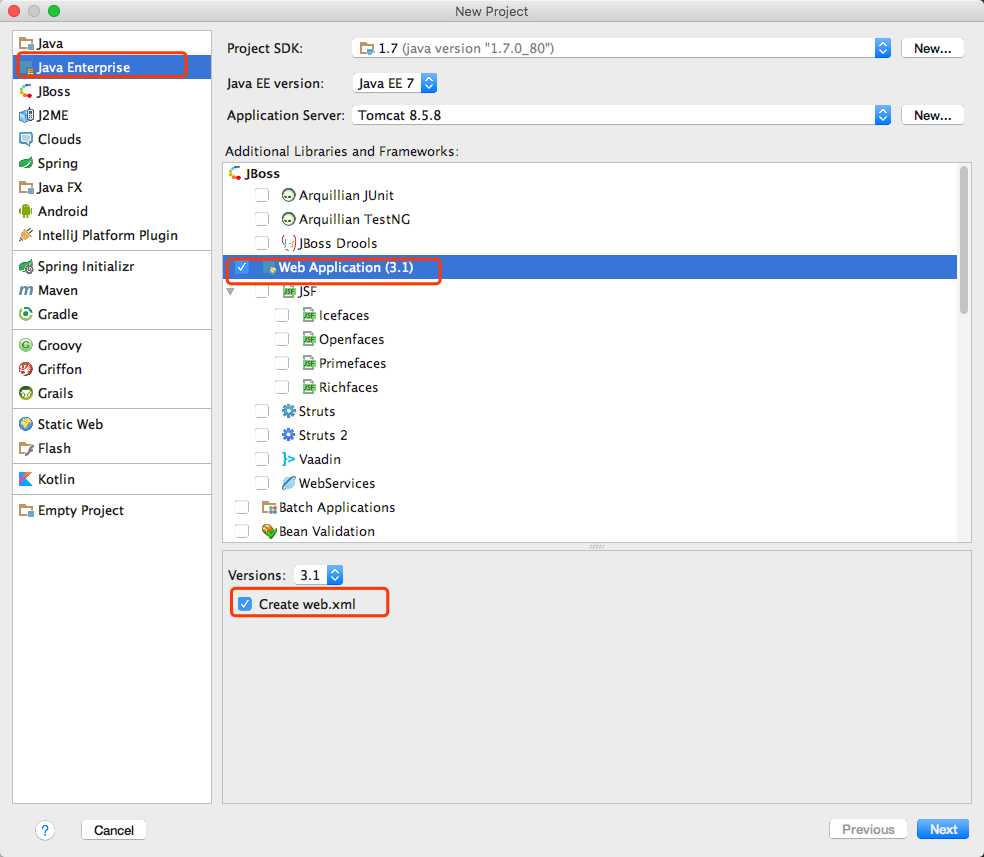Screen dimensions: 984x857
Task: Enable the Vaadin checkbox
Action: 262,459
